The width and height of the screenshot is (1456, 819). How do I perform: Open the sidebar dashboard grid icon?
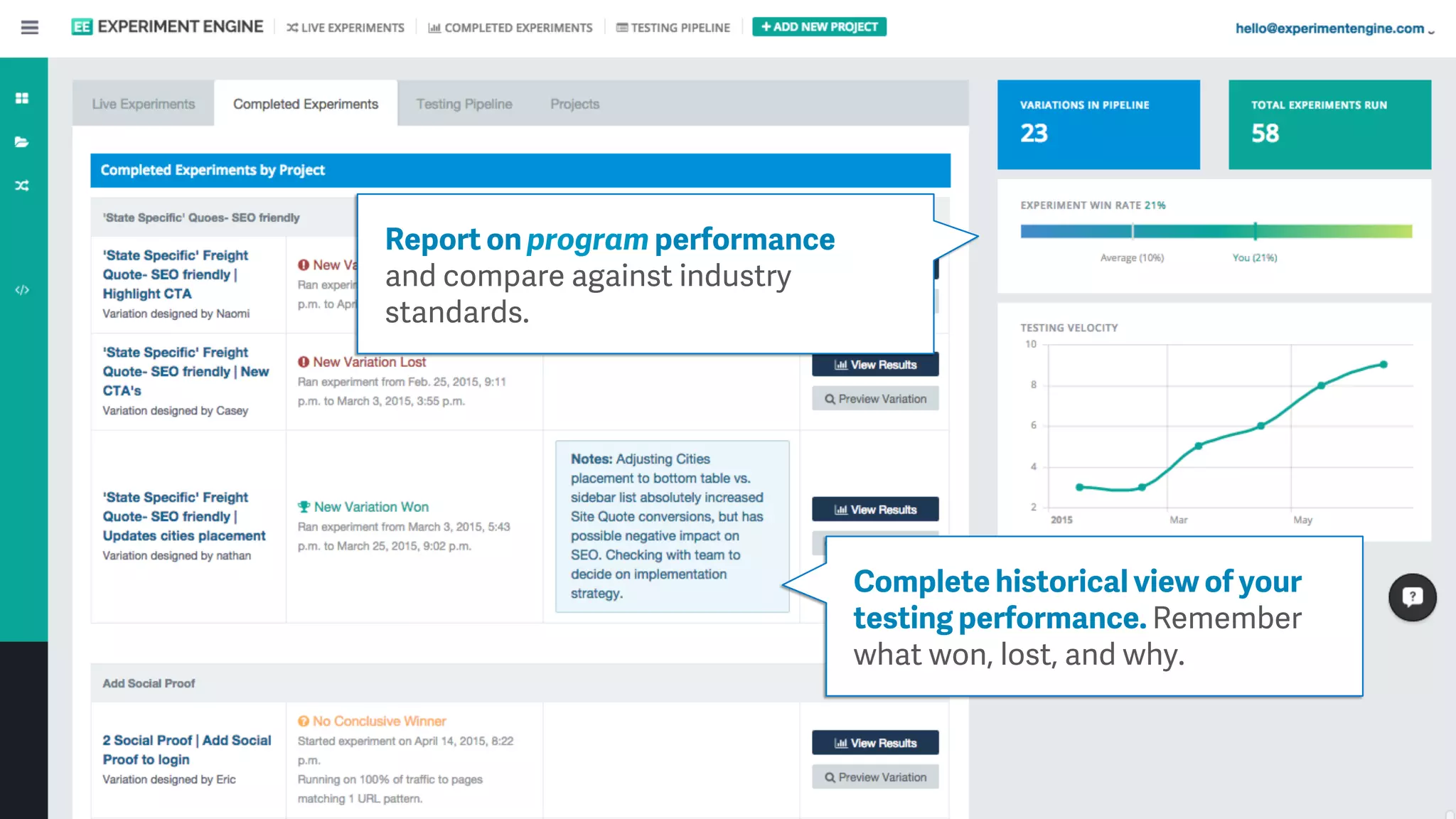(22, 98)
